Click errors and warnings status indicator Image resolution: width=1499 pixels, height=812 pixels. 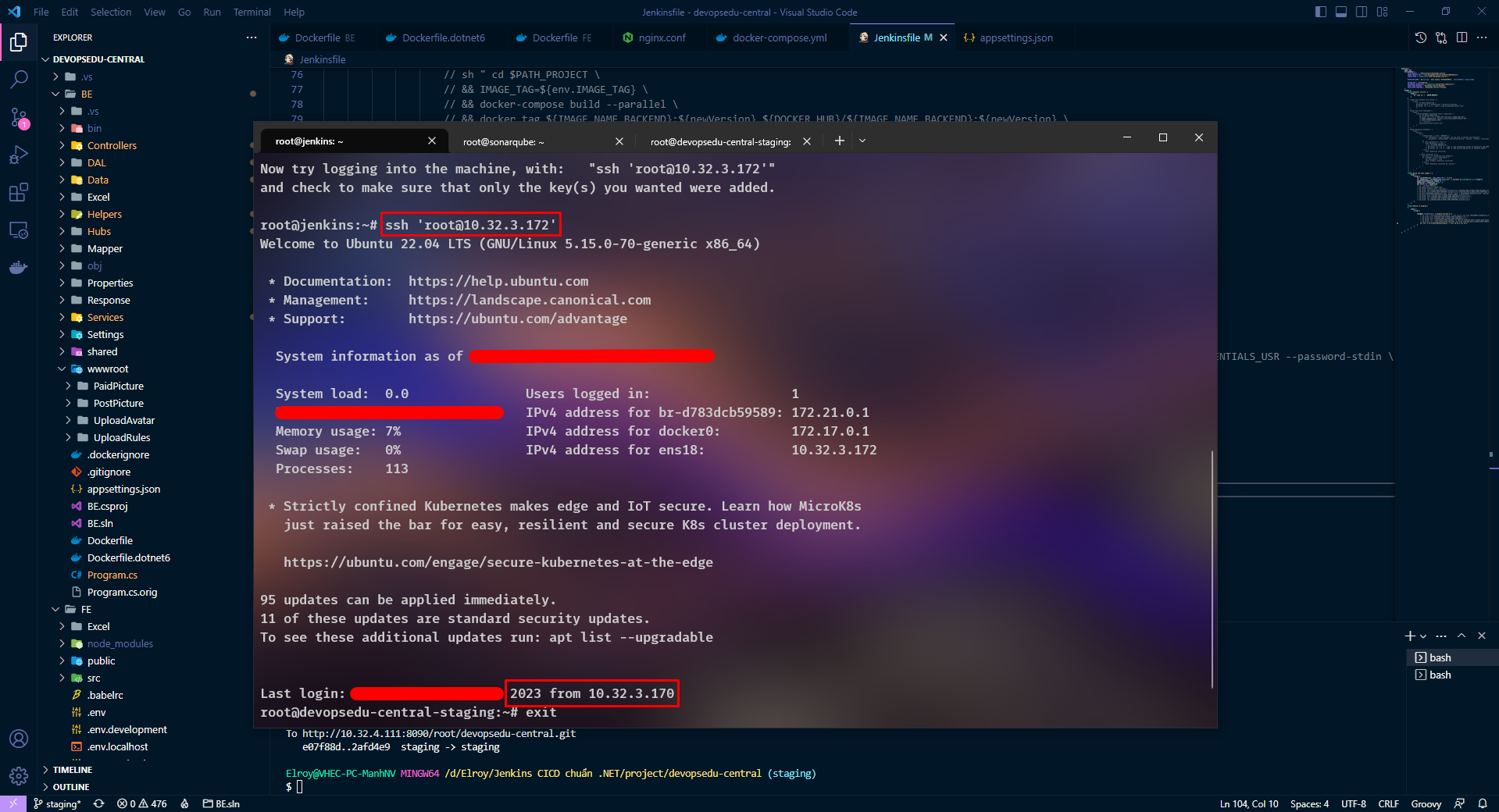(x=142, y=803)
